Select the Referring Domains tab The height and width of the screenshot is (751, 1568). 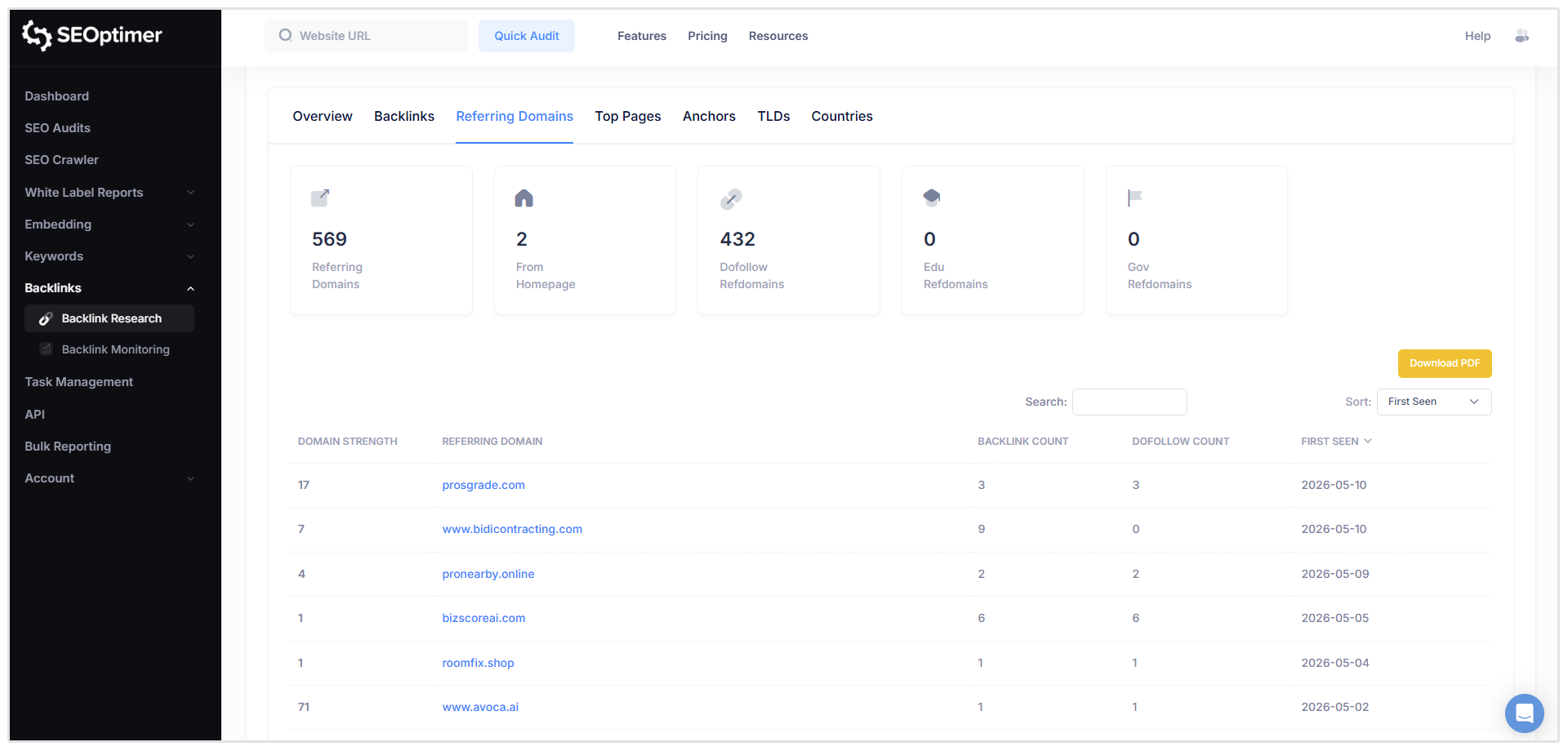514,116
